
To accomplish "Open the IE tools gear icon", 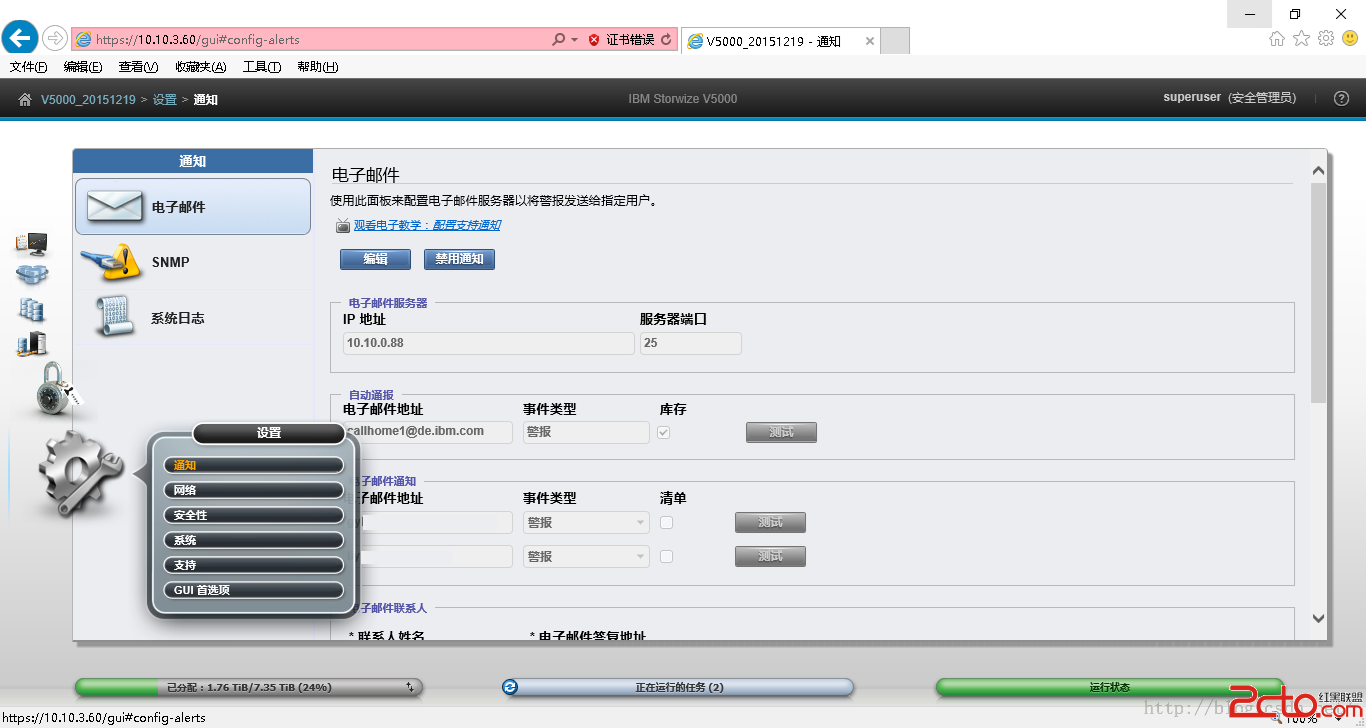I will (x=1326, y=39).
